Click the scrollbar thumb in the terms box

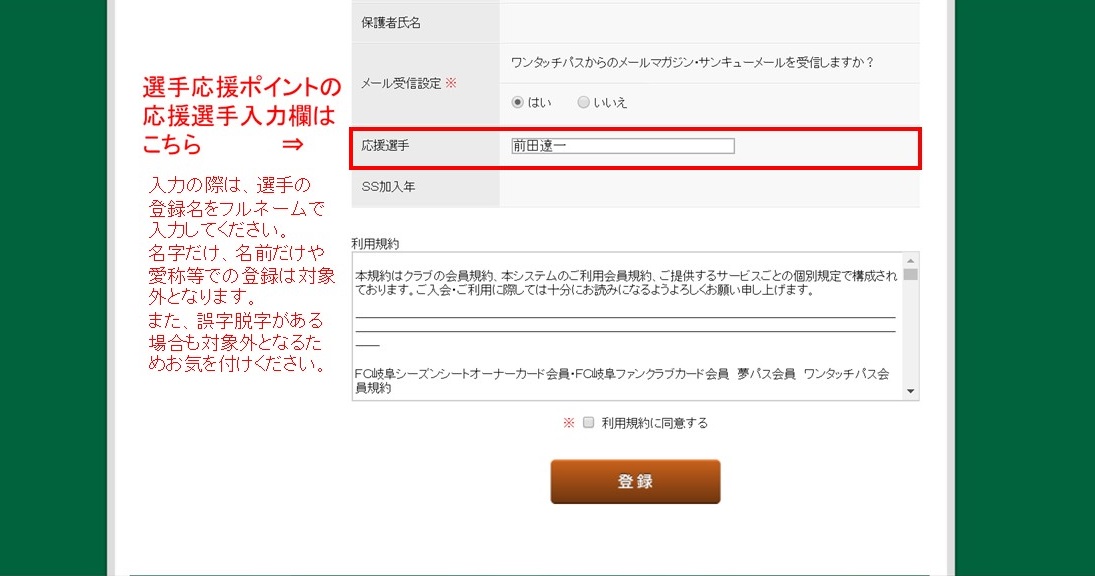910,275
